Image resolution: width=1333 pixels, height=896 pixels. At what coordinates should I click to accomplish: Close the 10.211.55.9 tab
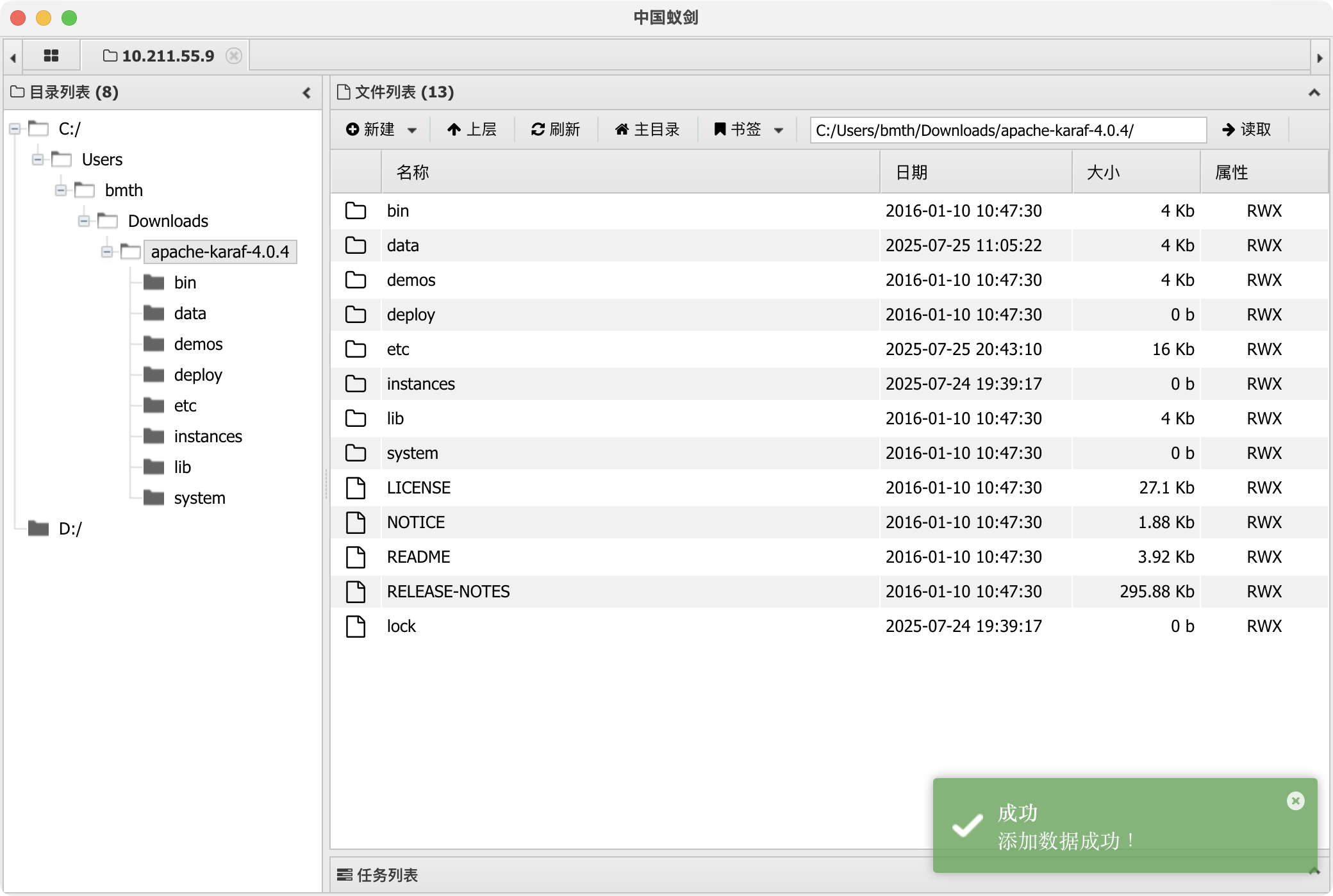[234, 56]
